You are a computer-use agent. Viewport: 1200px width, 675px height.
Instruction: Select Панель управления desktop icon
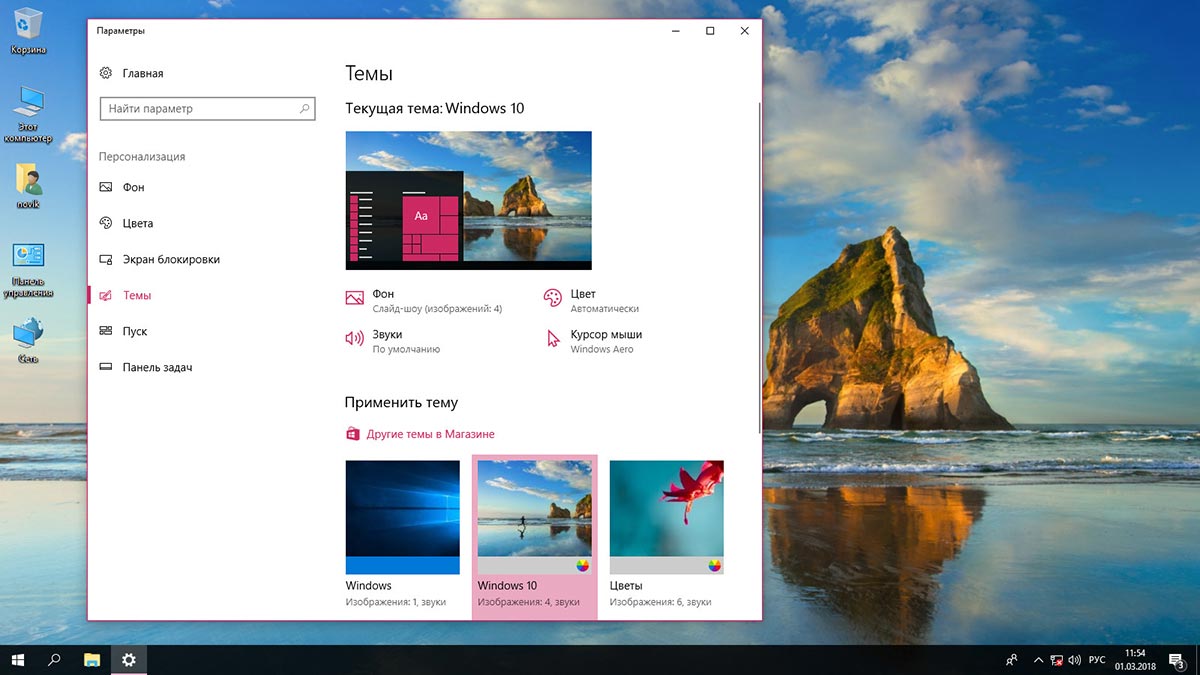click(x=28, y=268)
